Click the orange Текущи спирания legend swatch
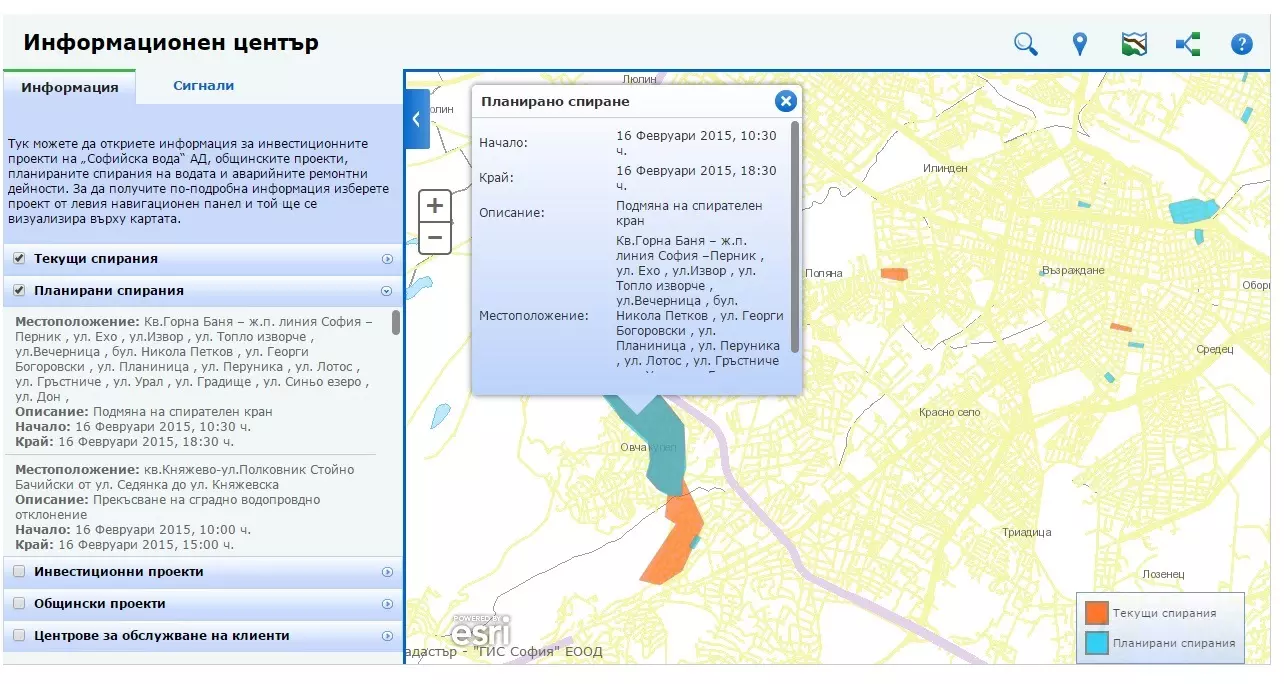 click(x=1096, y=613)
